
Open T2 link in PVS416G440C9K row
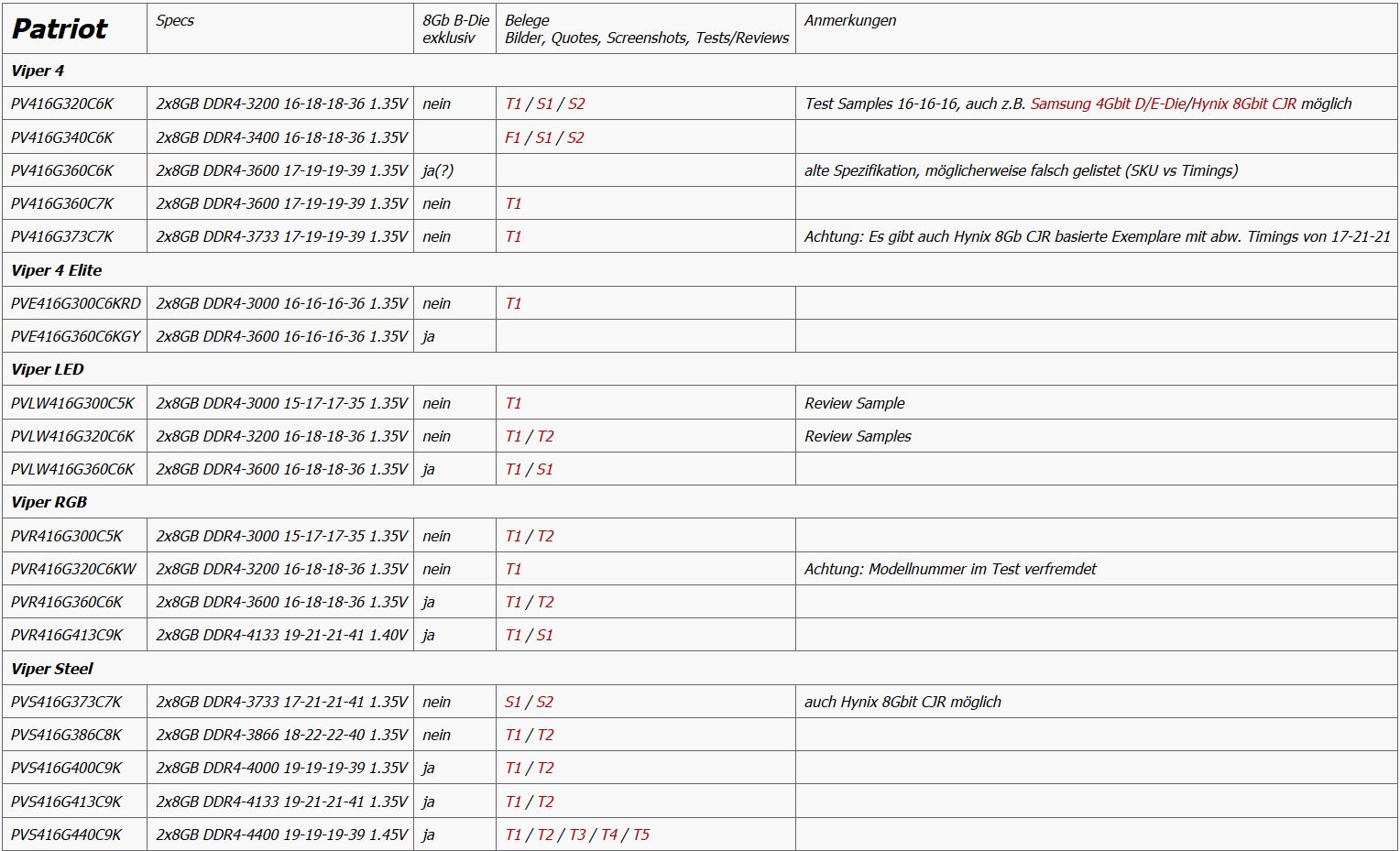[545, 835]
